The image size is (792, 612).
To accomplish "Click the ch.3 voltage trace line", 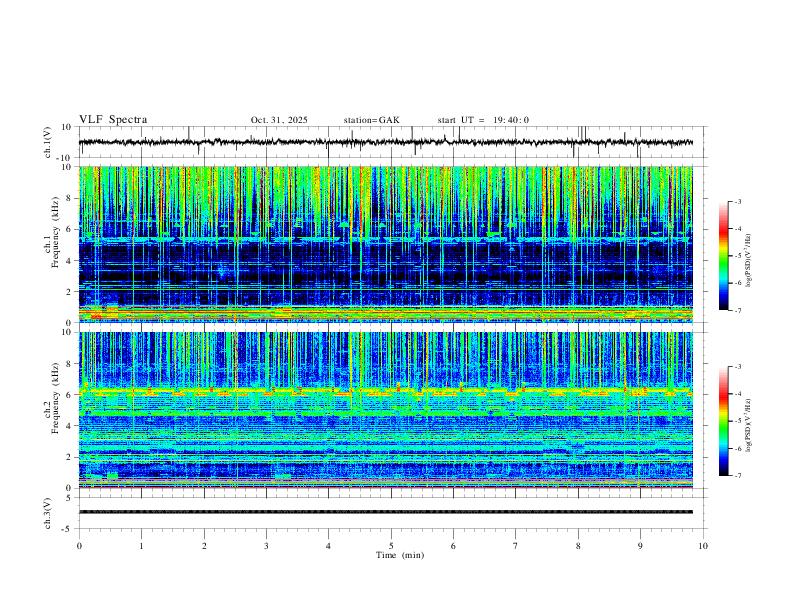I will [386, 512].
